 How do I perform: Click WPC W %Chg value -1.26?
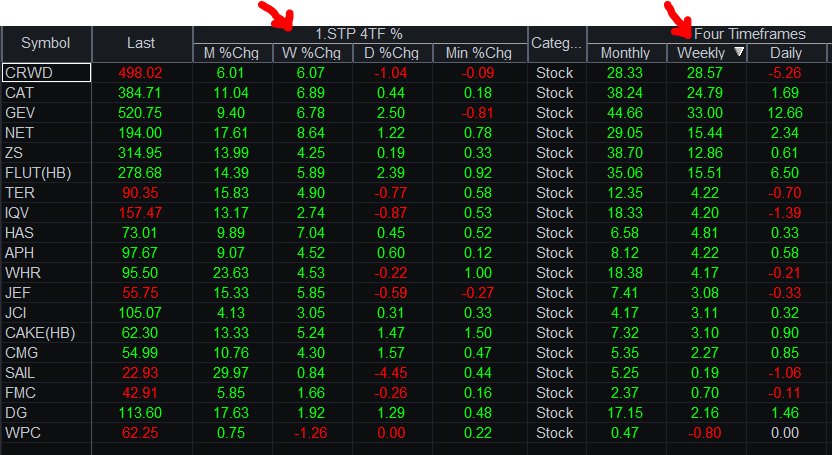pyautogui.click(x=311, y=433)
